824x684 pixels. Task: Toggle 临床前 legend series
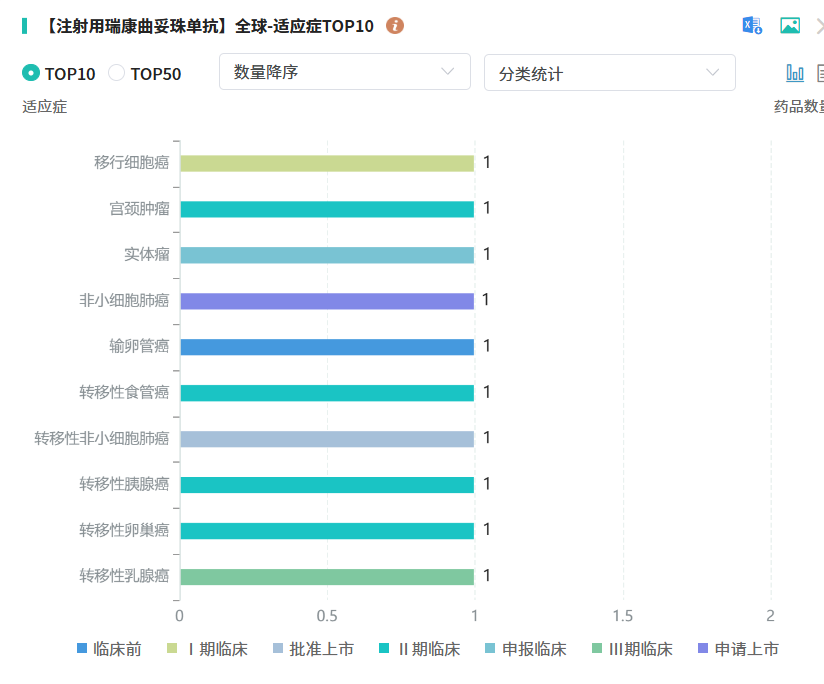(109, 649)
